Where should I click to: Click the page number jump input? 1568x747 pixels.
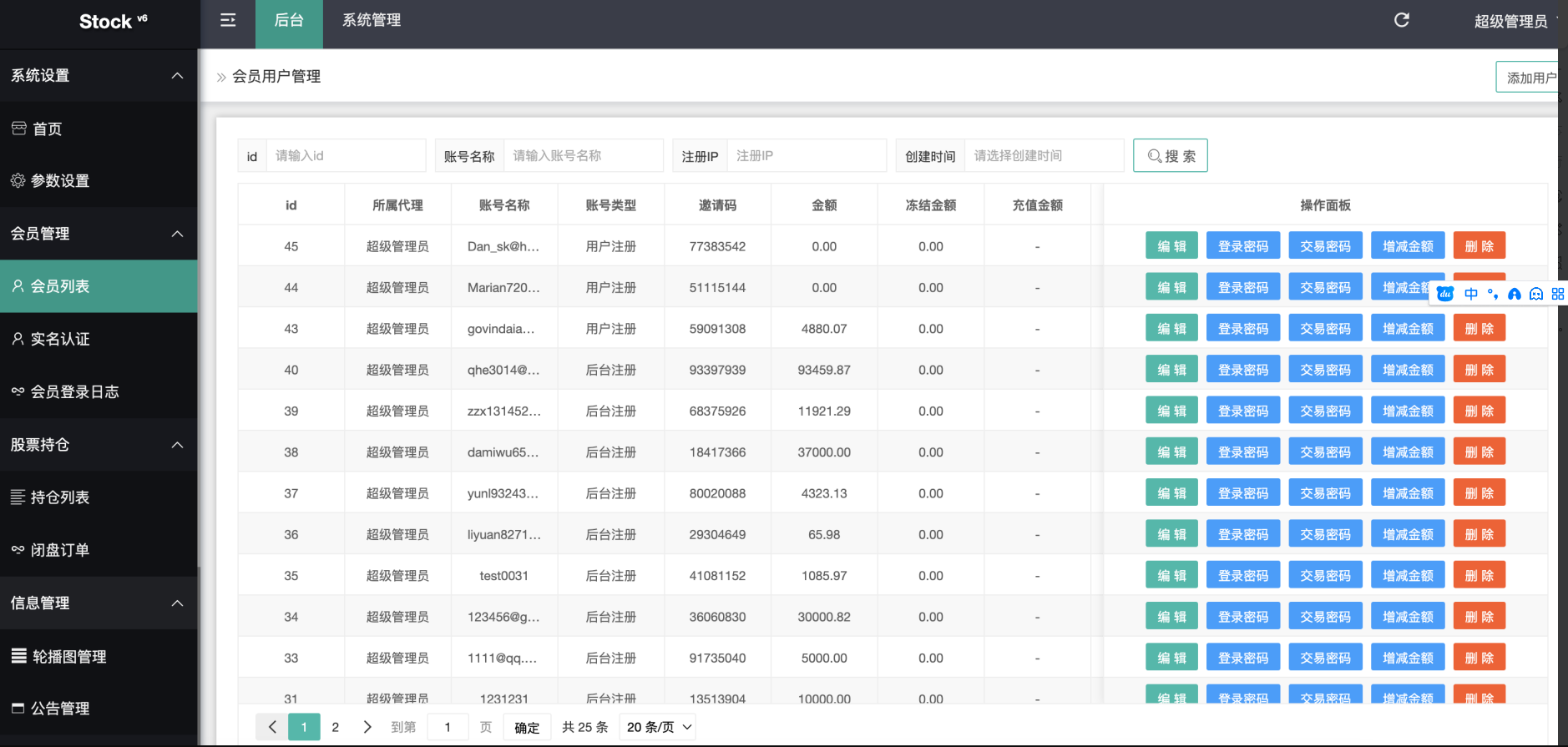[x=448, y=727]
